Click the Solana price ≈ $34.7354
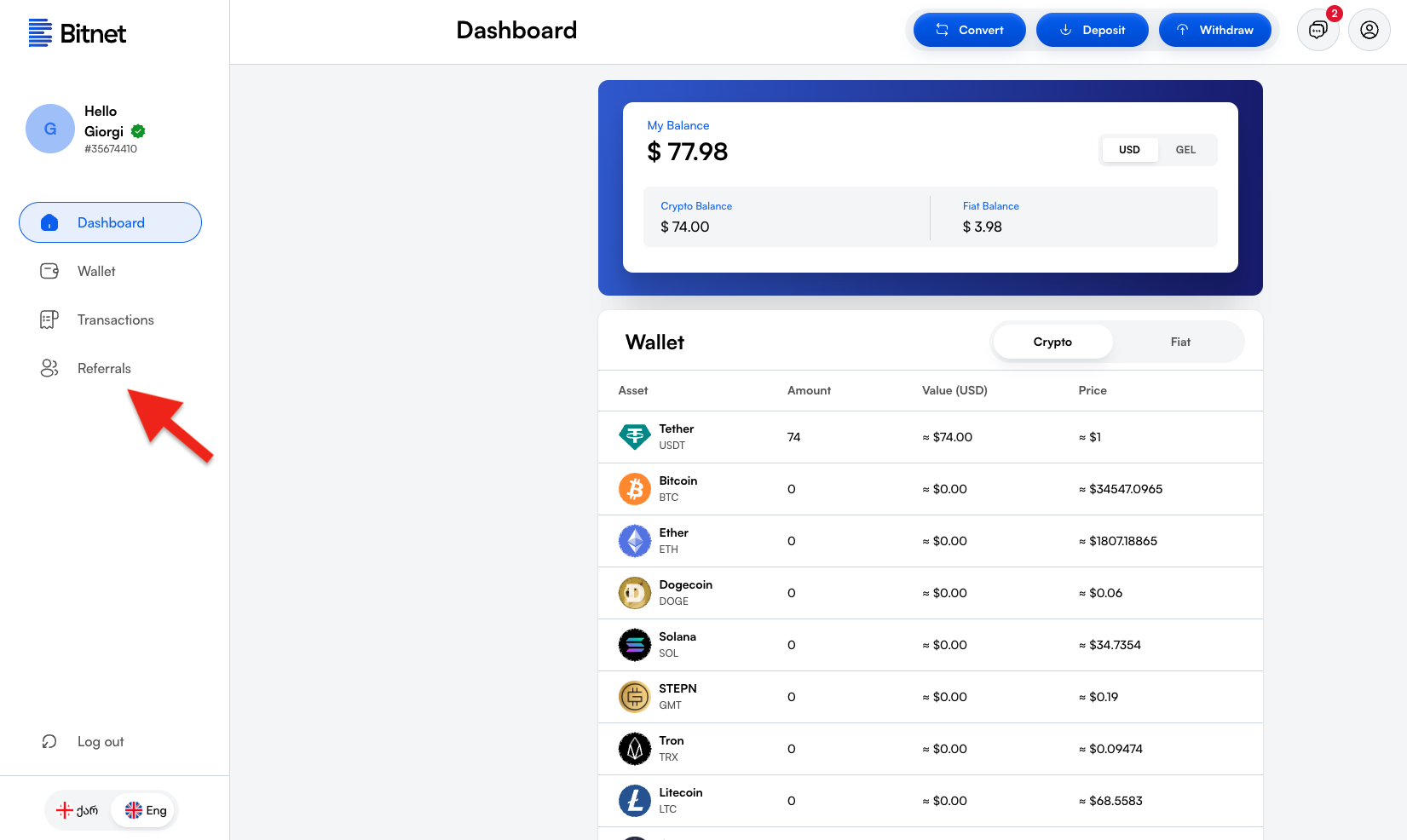This screenshot has height=840, width=1407. coord(1110,645)
